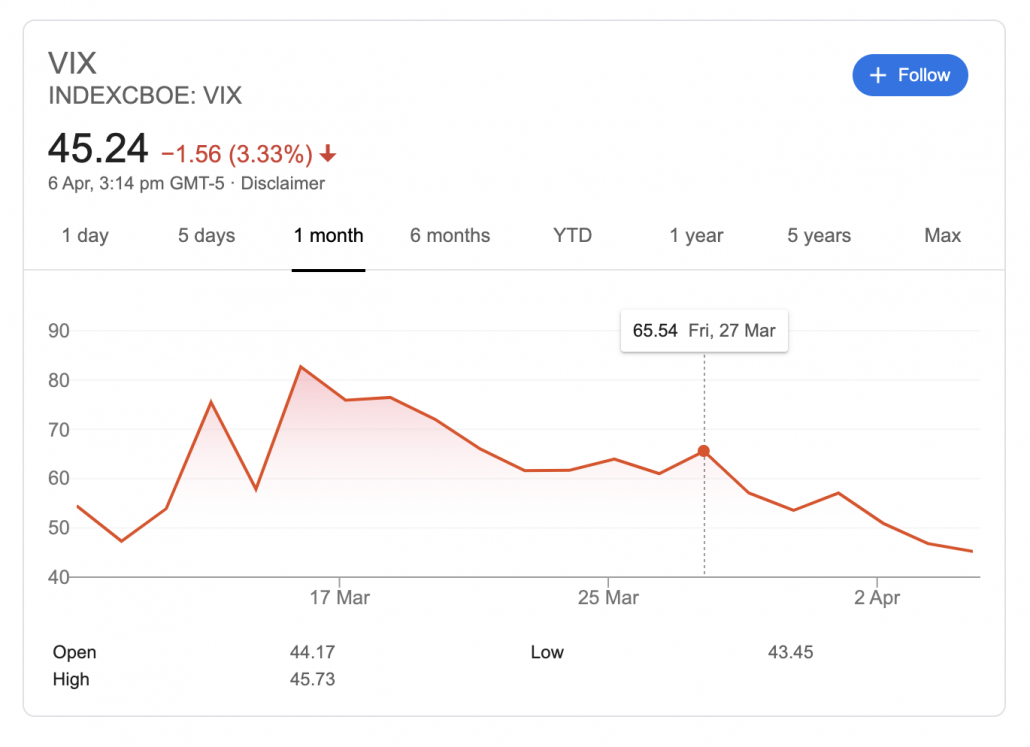
Task: Click the 17 Mar axis label
Action: click(x=340, y=598)
